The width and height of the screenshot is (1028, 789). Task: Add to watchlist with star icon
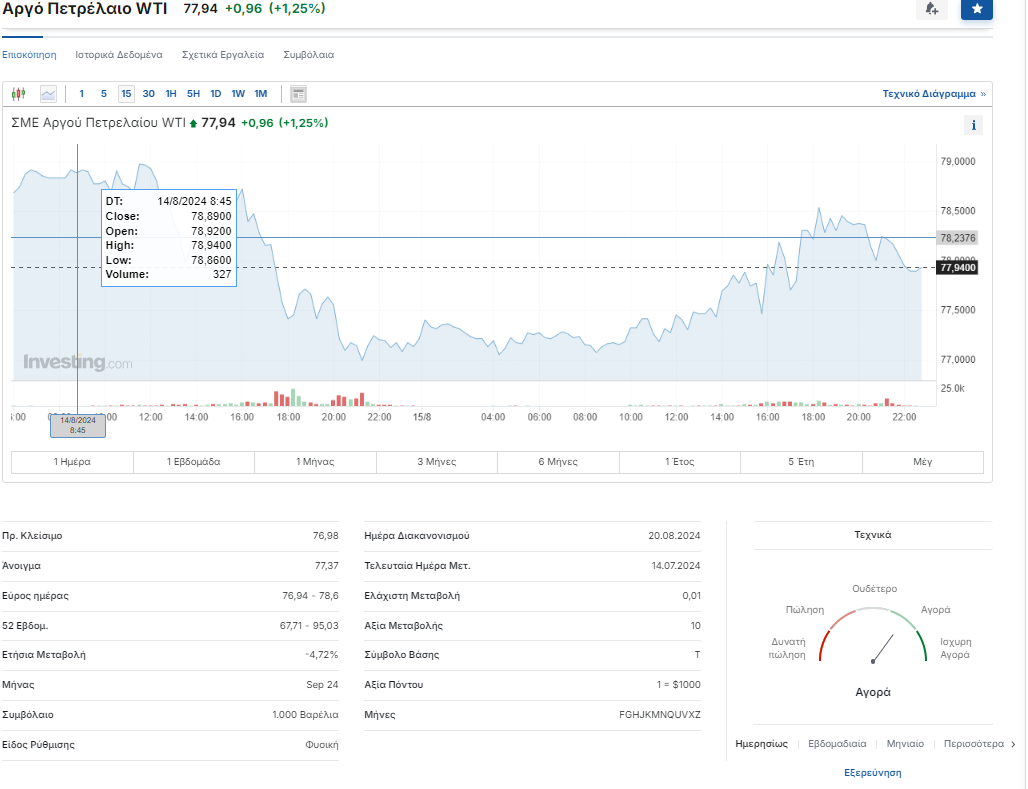(976, 9)
